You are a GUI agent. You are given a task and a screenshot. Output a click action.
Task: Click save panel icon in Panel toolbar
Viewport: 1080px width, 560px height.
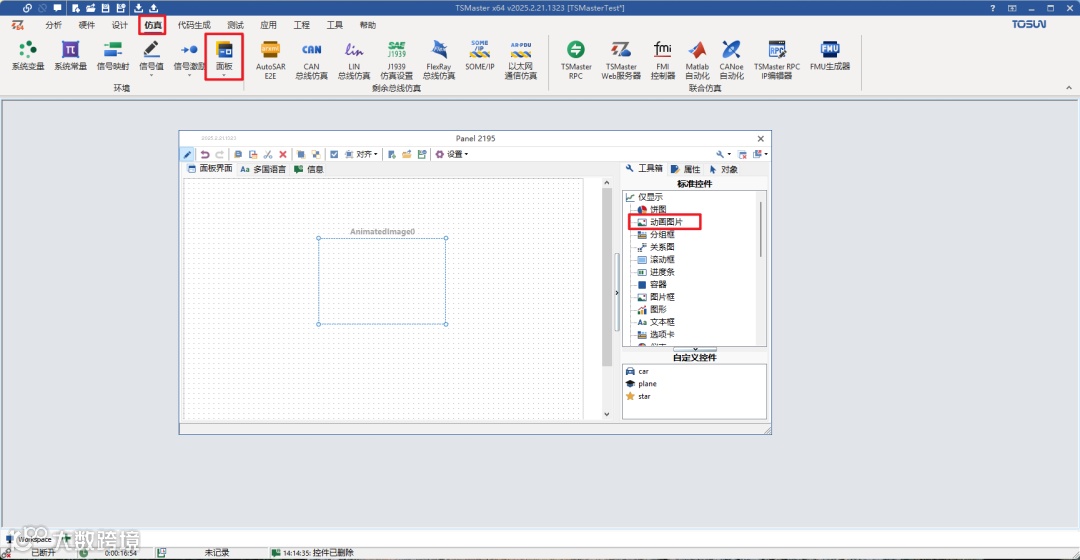pos(422,154)
